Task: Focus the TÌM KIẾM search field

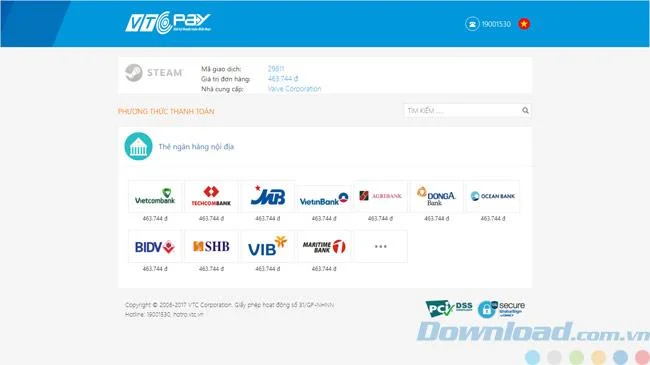Action: (x=468, y=110)
